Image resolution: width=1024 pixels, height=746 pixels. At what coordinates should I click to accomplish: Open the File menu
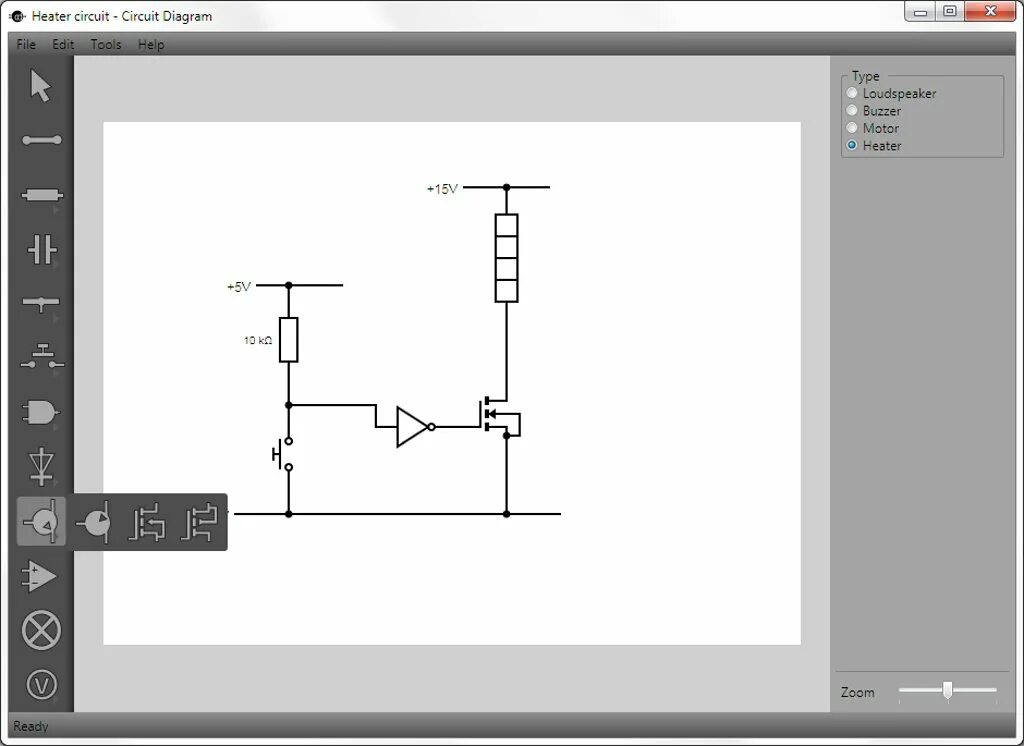point(26,44)
